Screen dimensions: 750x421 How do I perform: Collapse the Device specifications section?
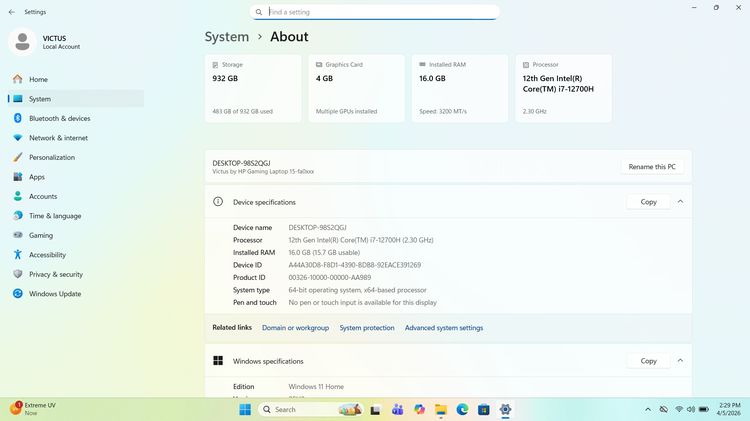[680, 201]
